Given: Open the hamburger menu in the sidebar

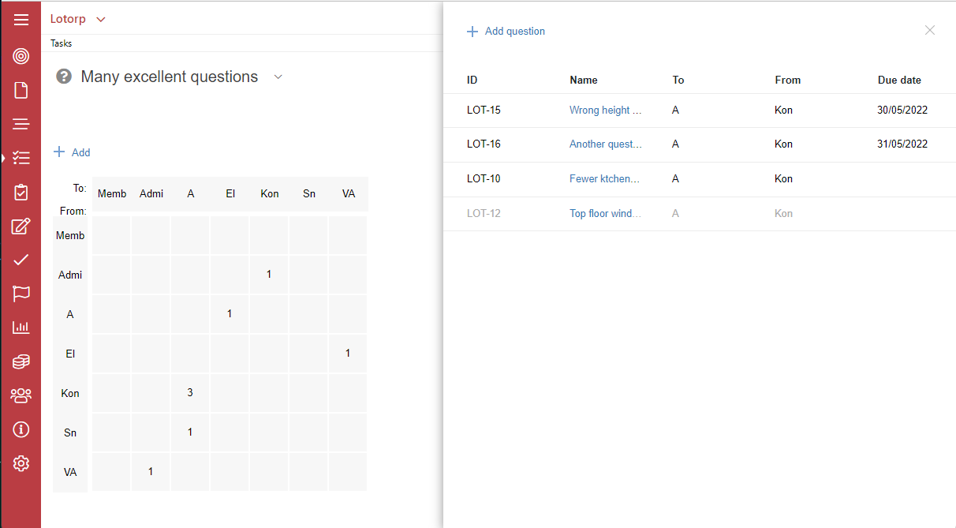Looking at the screenshot, I should 21,20.
